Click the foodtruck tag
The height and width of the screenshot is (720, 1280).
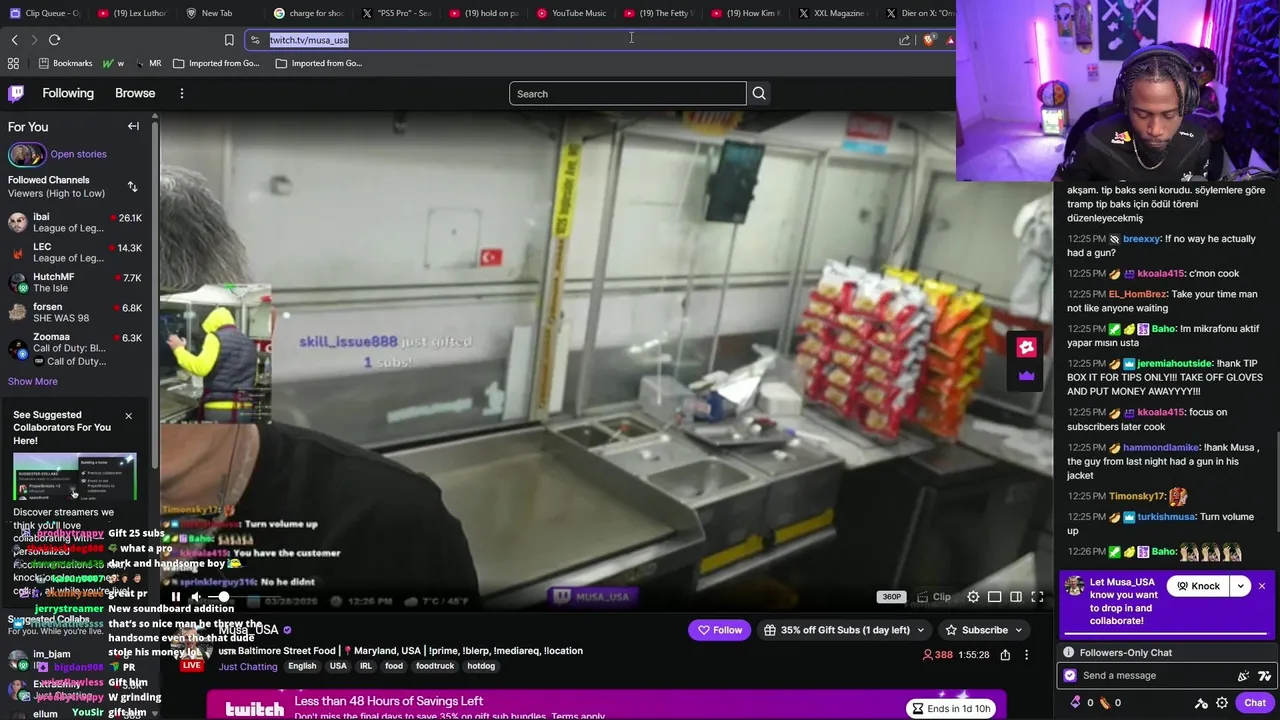click(x=435, y=666)
